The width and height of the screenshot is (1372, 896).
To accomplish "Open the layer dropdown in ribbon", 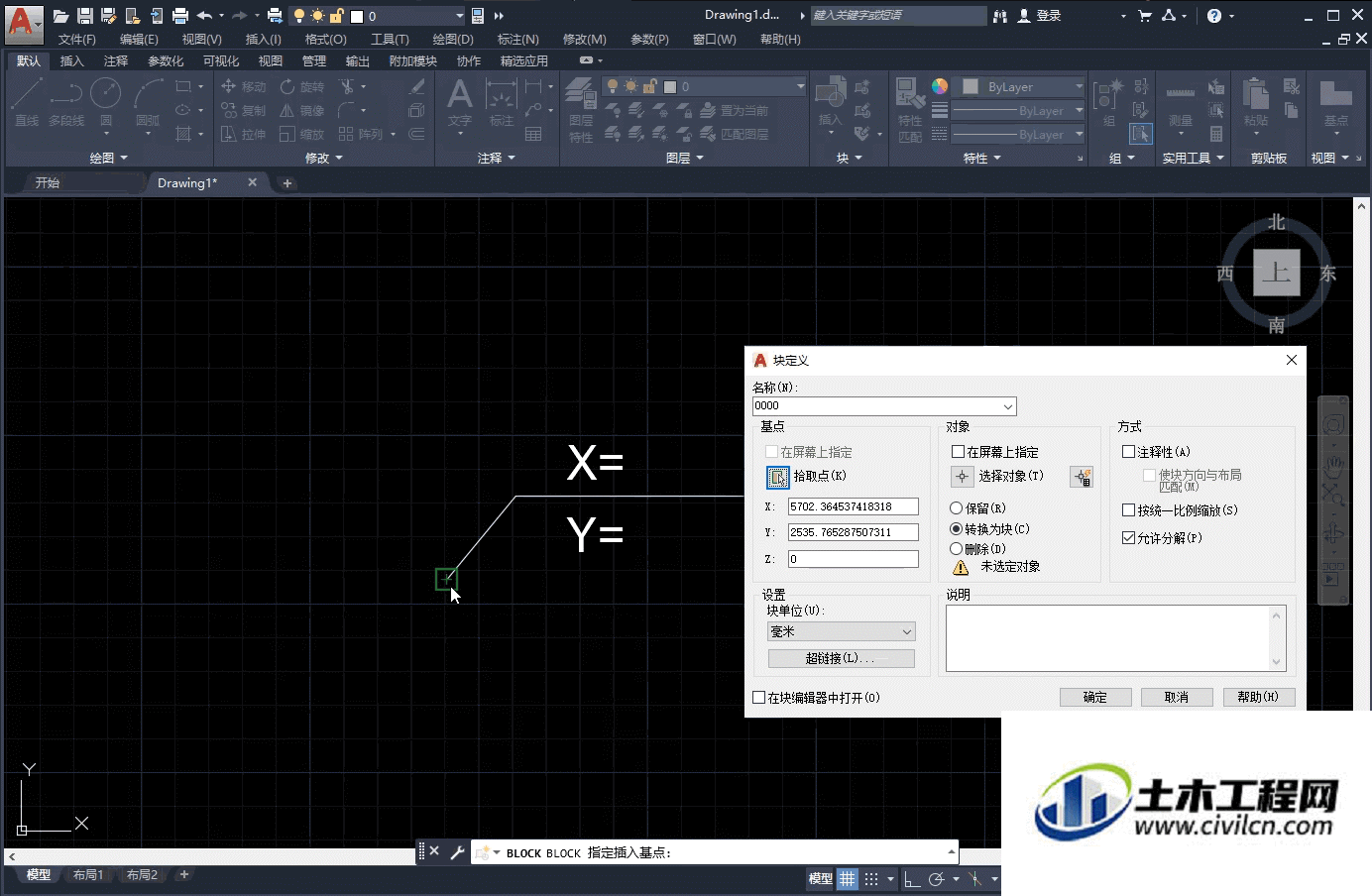I will pyautogui.click(x=705, y=87).
